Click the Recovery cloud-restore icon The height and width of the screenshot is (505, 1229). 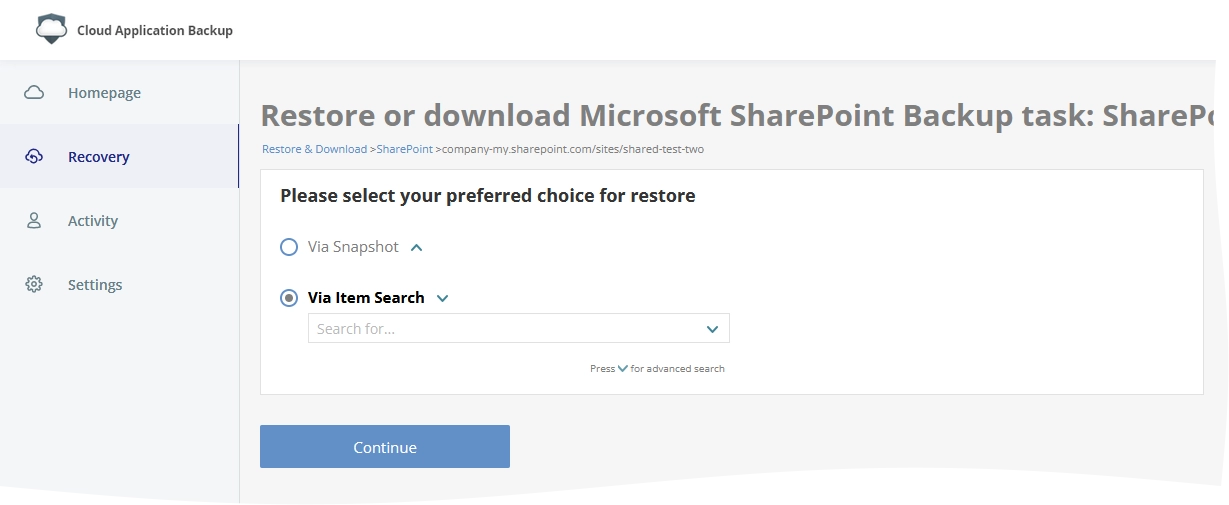point(34,157)
